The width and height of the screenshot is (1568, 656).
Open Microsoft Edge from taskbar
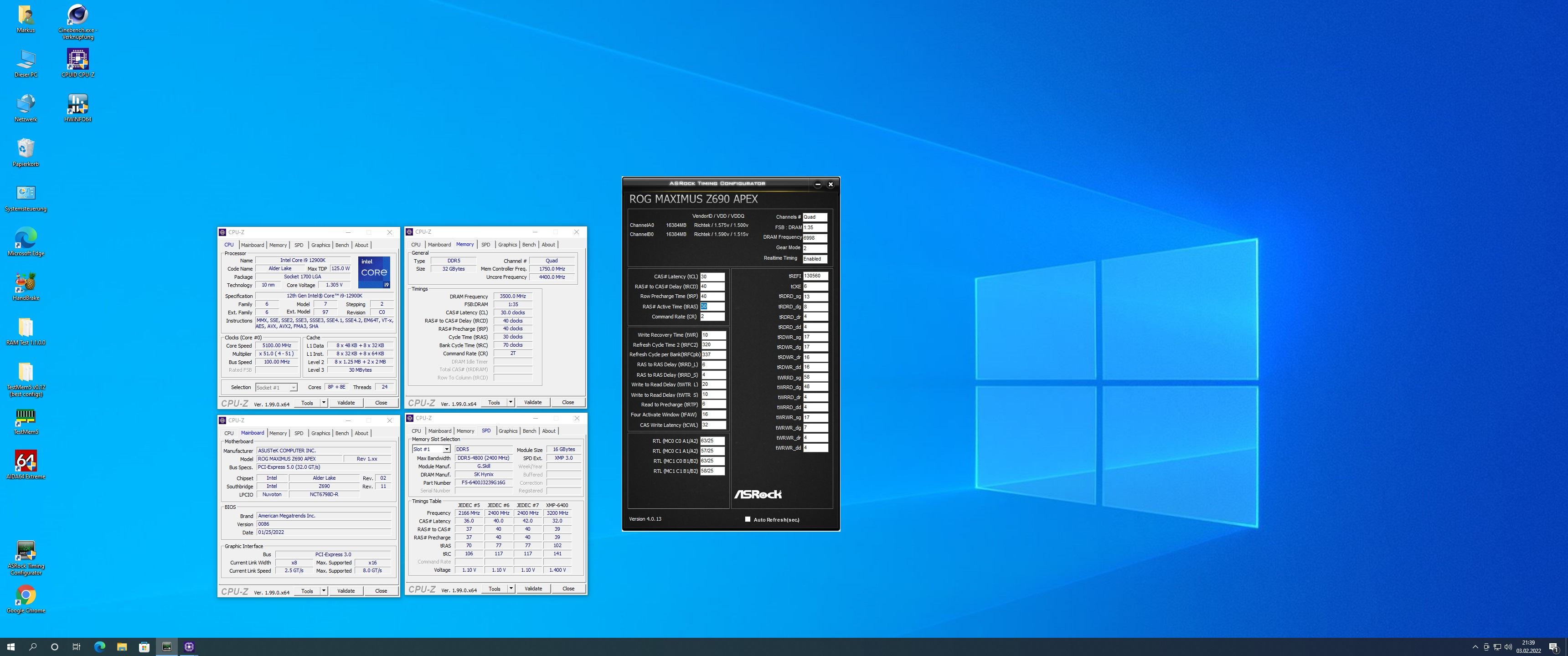[x=100, y=647]
